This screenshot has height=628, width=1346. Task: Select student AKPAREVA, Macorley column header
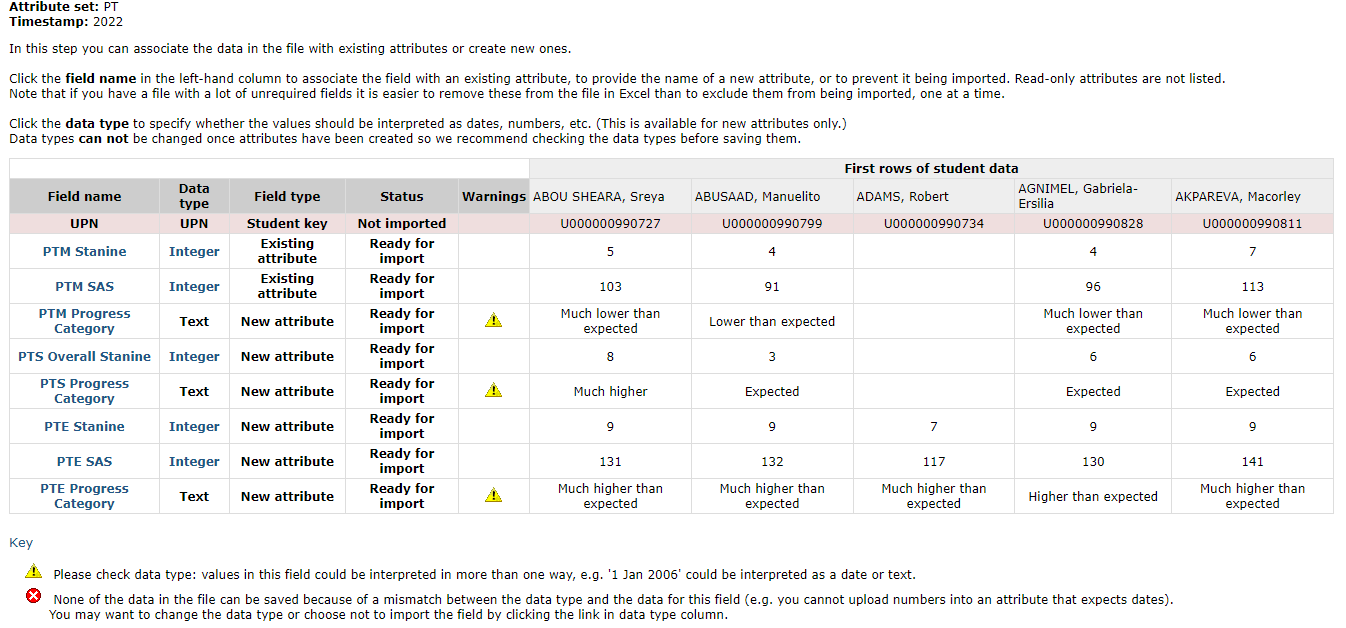point(1252,196)
